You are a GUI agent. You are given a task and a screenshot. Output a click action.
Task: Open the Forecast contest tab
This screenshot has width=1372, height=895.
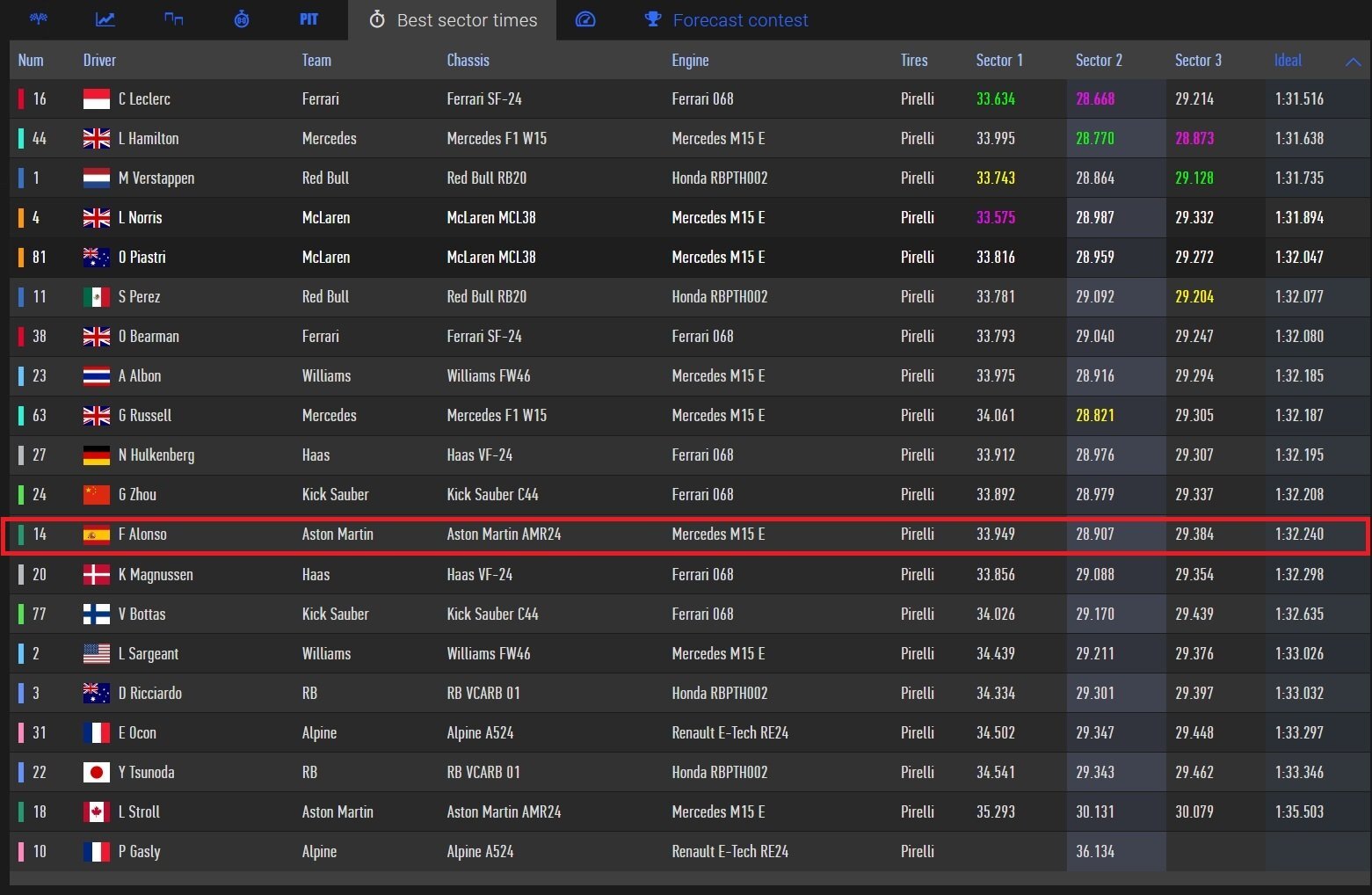point(740,19)
